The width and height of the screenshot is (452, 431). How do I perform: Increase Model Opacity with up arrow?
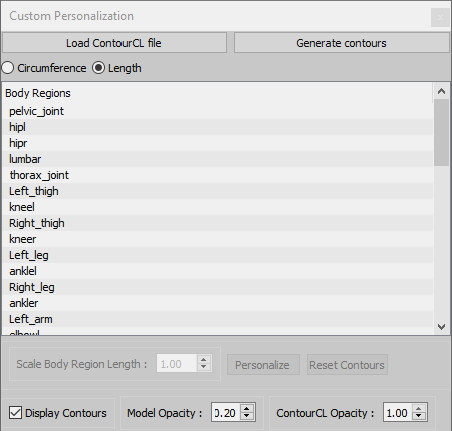pyautogui.click(x=247, y=409)
